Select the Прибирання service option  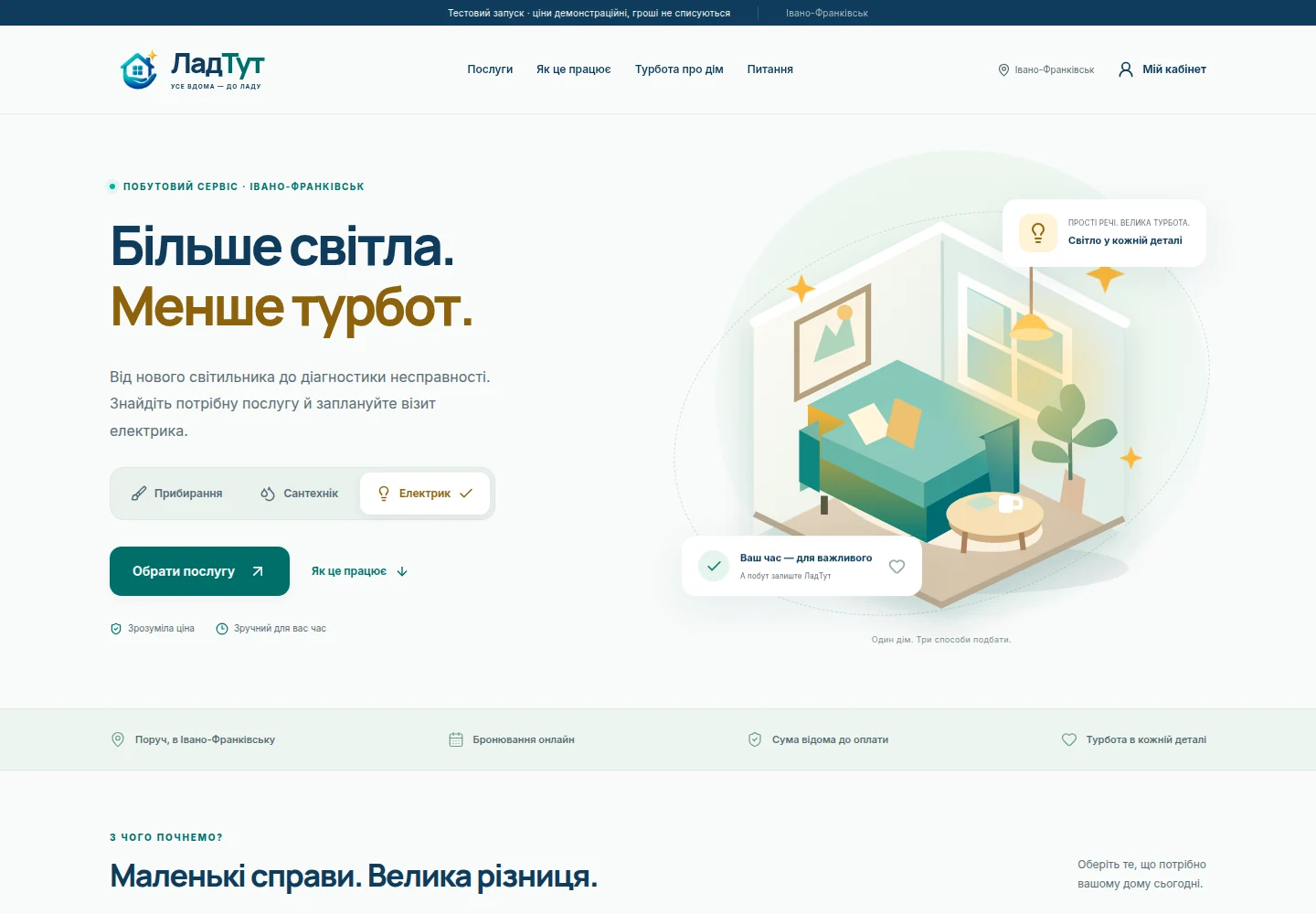pos(177,494)
